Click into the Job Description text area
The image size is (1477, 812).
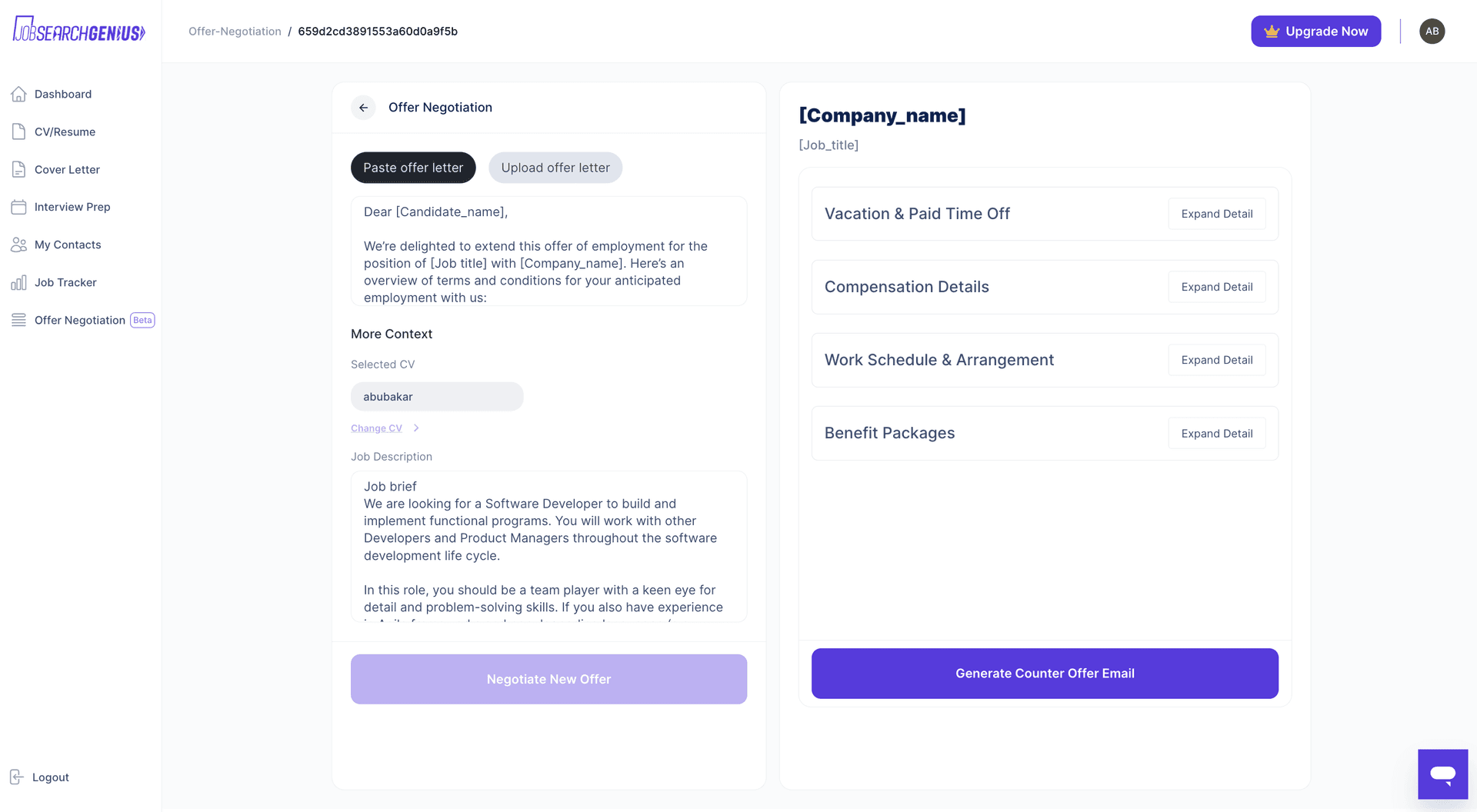[x=548, y=546]
